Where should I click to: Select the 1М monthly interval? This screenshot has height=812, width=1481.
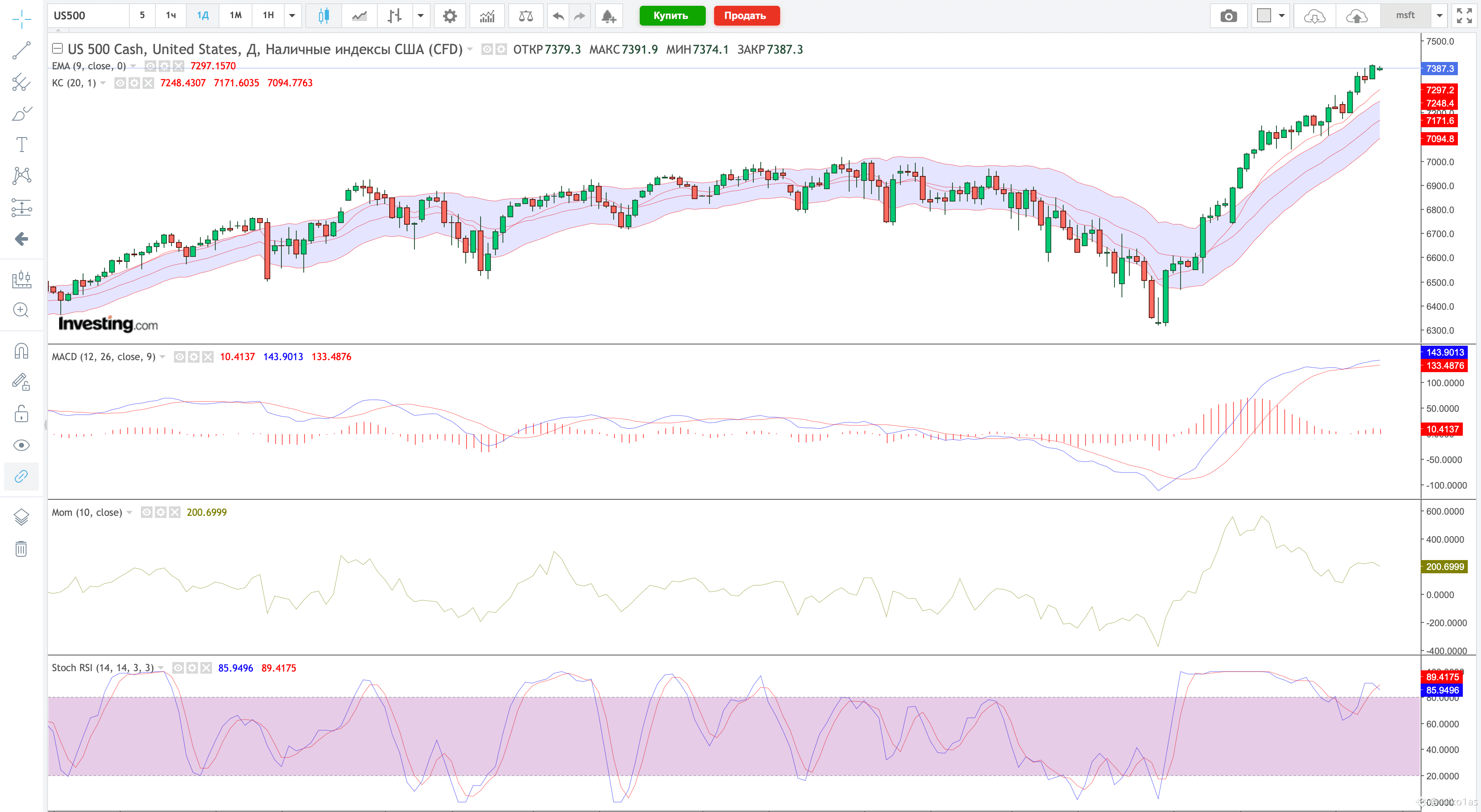tap(235, 15)
